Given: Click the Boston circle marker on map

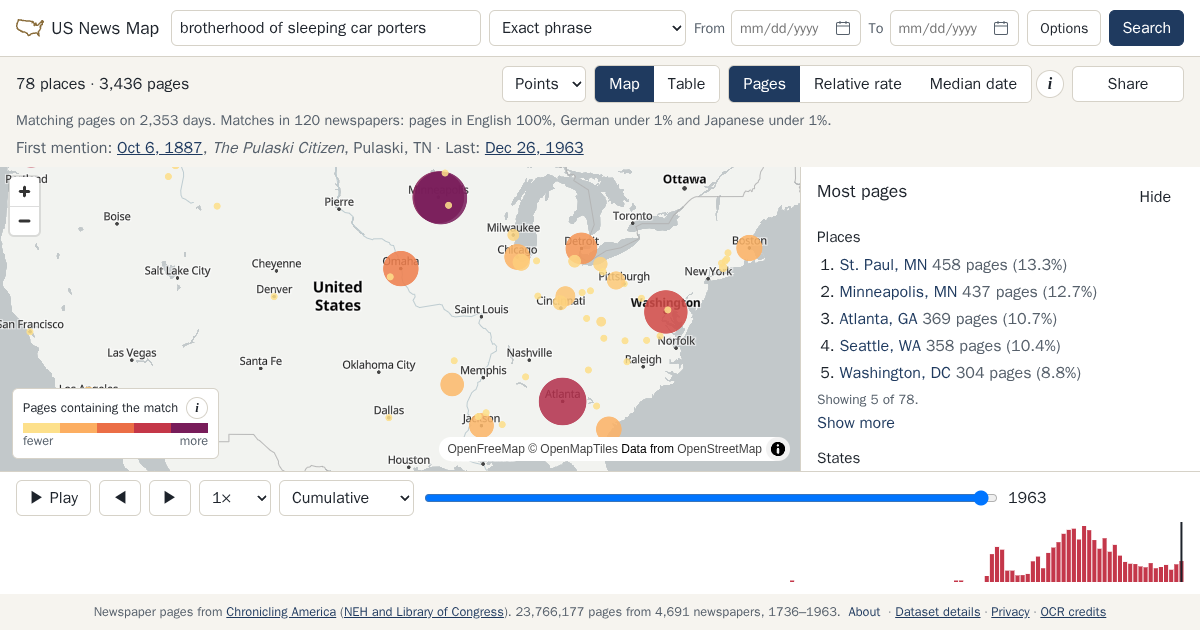Looking at the screenshot, I should point(749,248).
